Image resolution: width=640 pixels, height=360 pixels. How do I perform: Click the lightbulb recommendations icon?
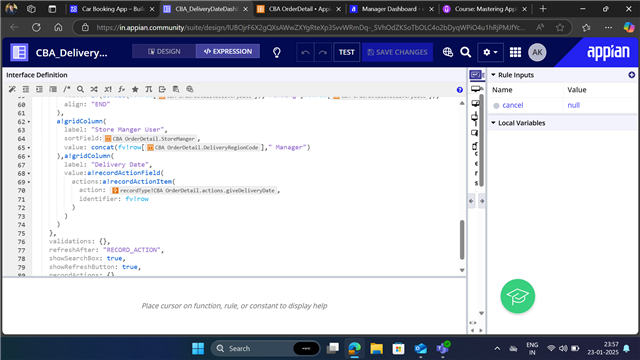pos(277,52)
